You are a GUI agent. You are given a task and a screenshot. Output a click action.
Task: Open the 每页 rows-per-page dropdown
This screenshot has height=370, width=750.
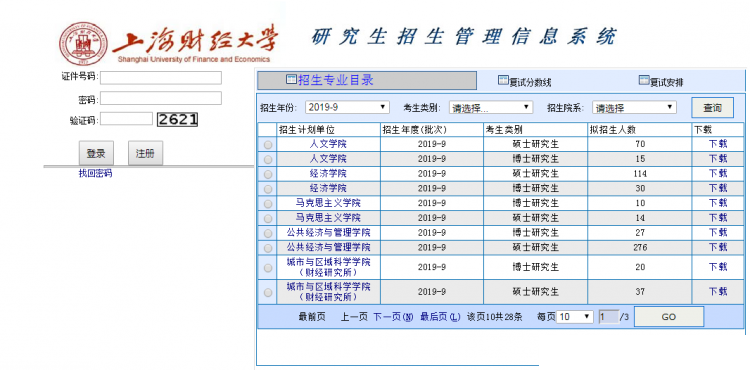click(574, 316)
